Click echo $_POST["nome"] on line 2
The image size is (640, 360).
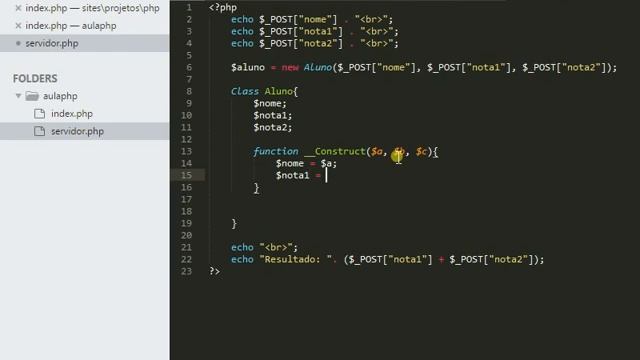coord(284,19)
